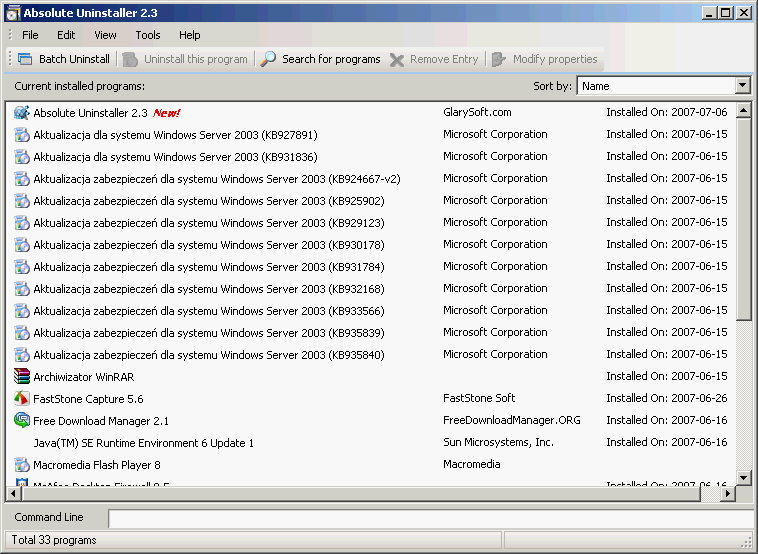Click the Batch Uninstall button label
The image size is (758, 554).
tap(74, 59)
